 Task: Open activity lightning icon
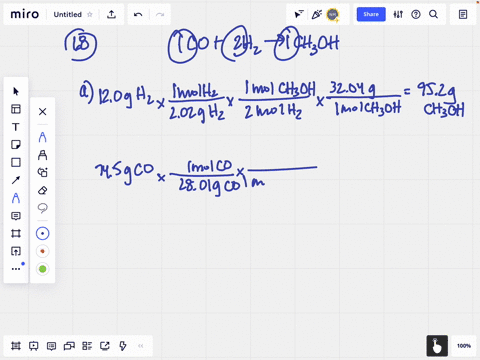pyautogui.click(x=123, y=346)
